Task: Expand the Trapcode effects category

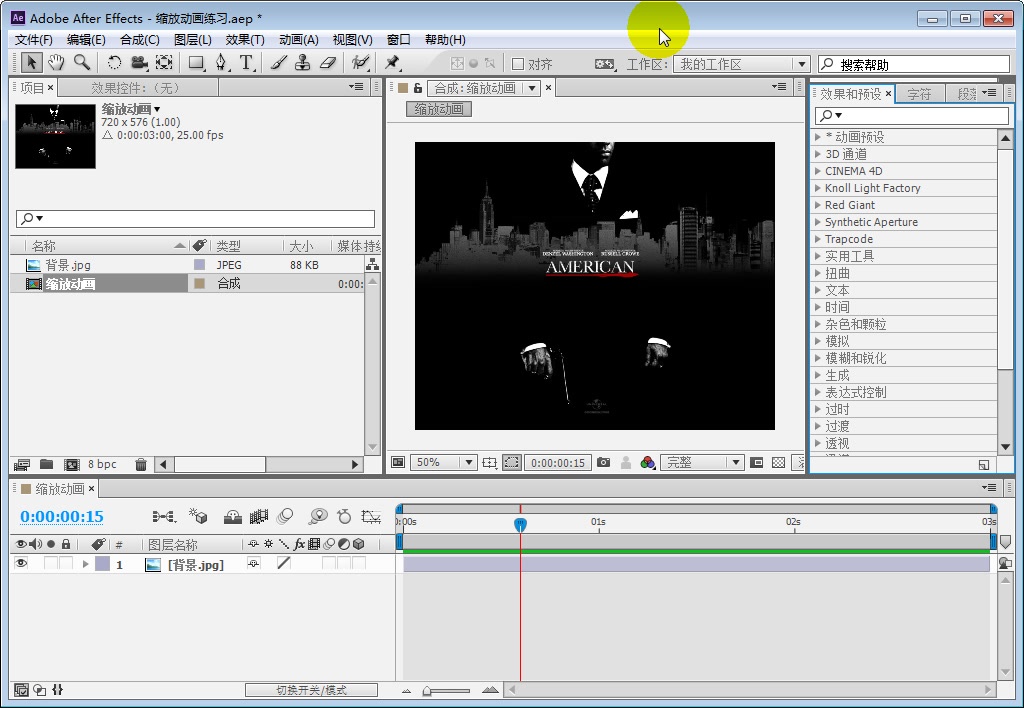Action: (817, 239)
